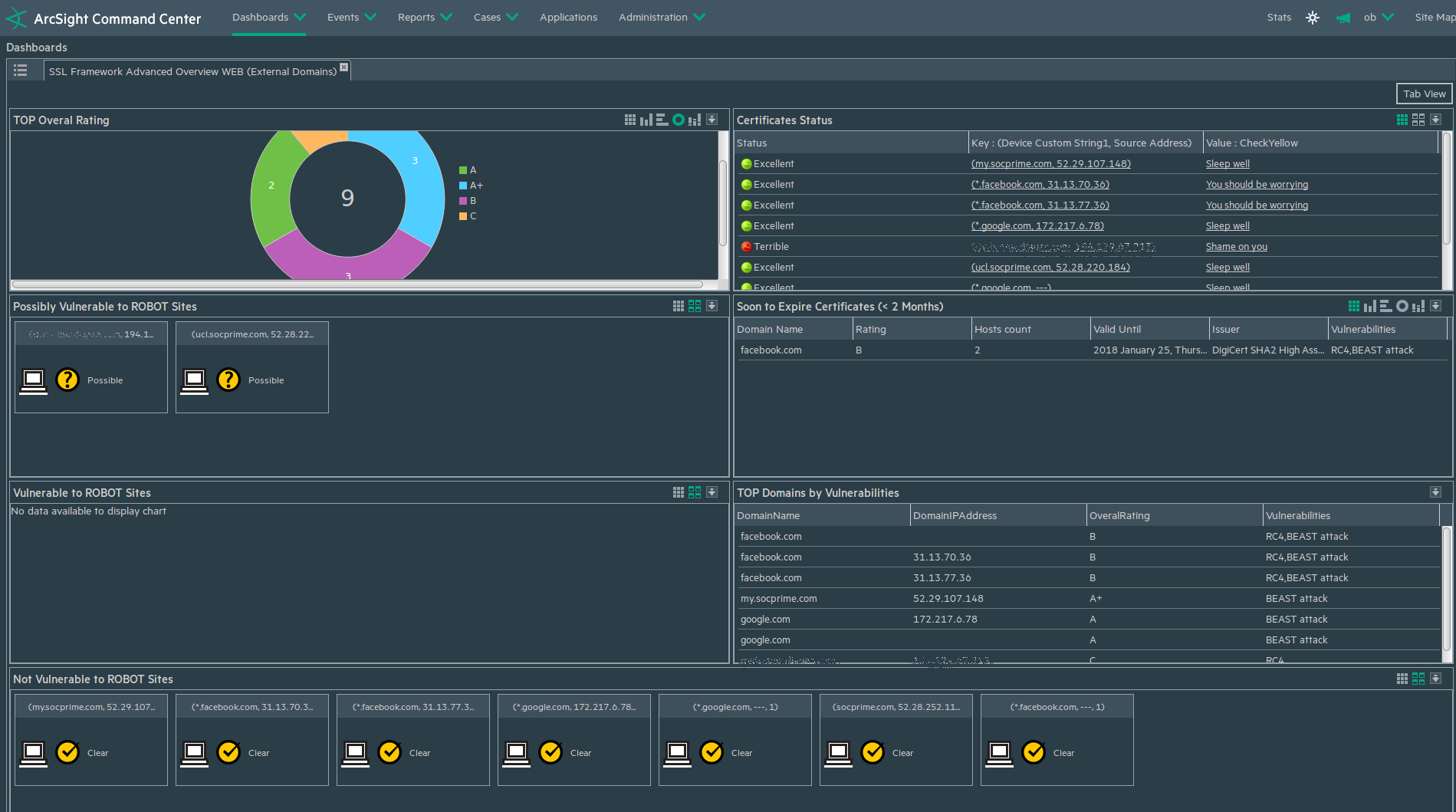Close the SSL Framework Advanced Overview tab
Image resolution: width=1456 pixels, height=812 pixels.
coord(344,67)
